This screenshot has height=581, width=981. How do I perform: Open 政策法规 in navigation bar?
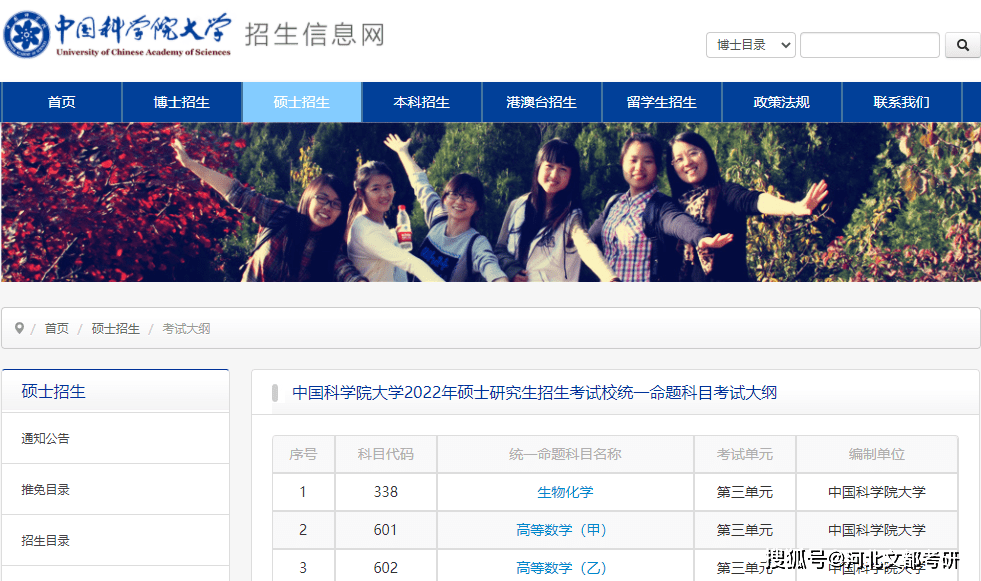point(781,102)
